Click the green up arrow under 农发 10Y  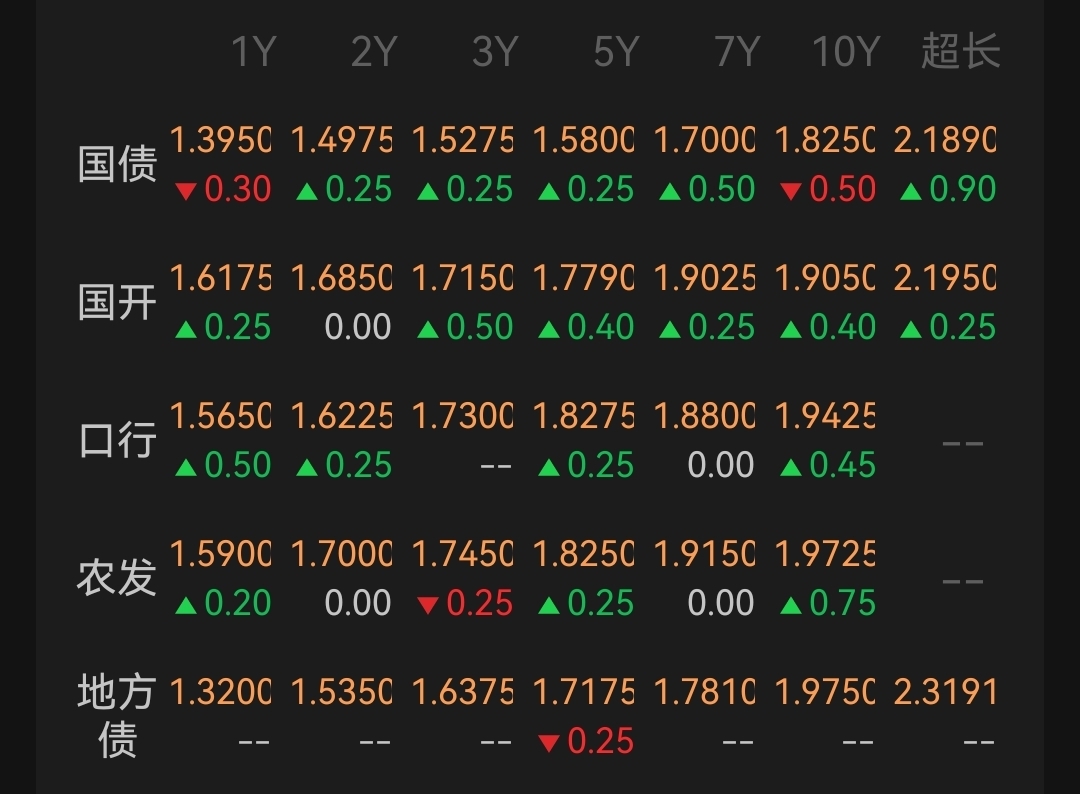791,604
